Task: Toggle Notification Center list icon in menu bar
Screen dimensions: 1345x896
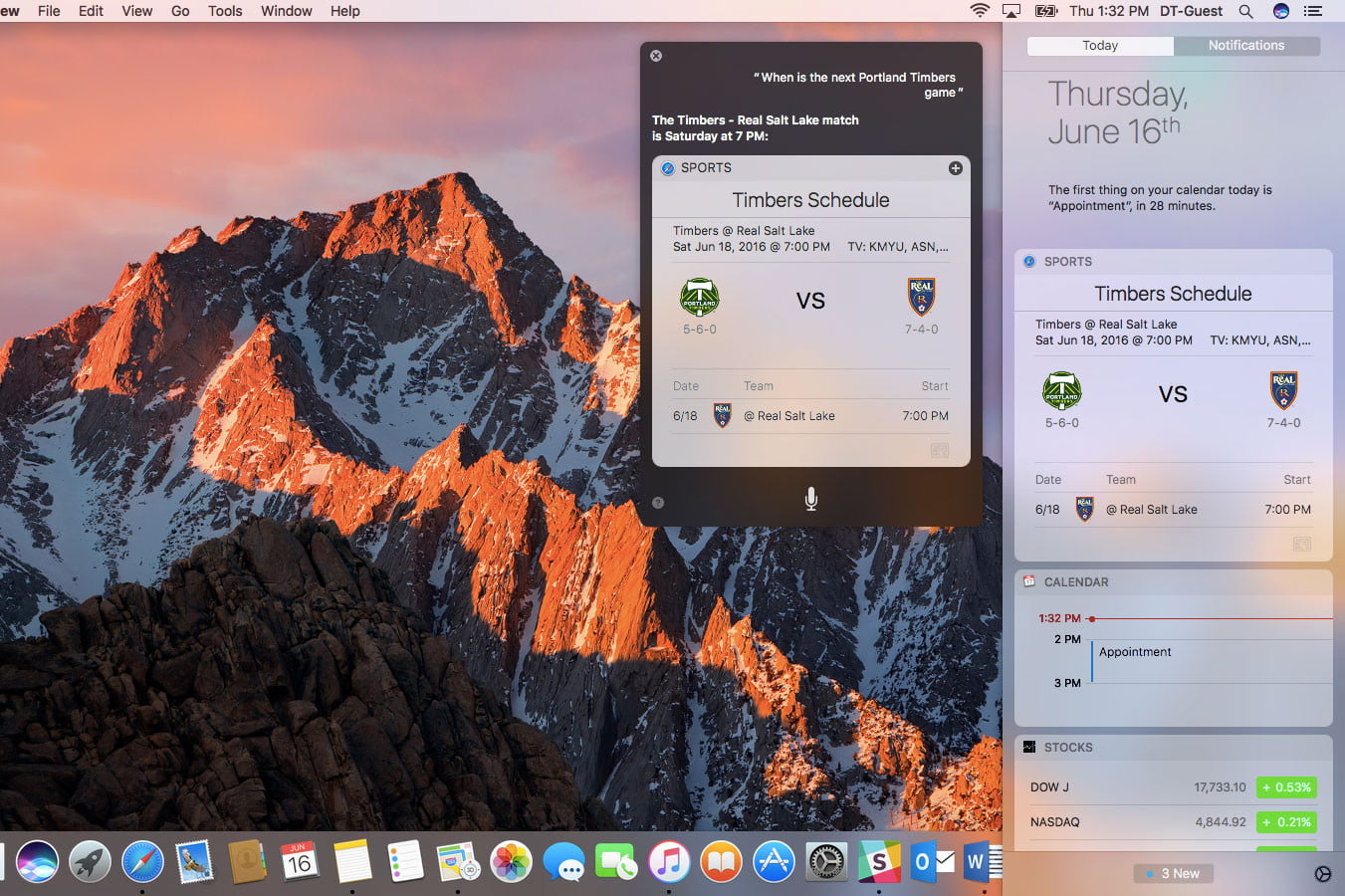Action: [x=1313, y=11]
